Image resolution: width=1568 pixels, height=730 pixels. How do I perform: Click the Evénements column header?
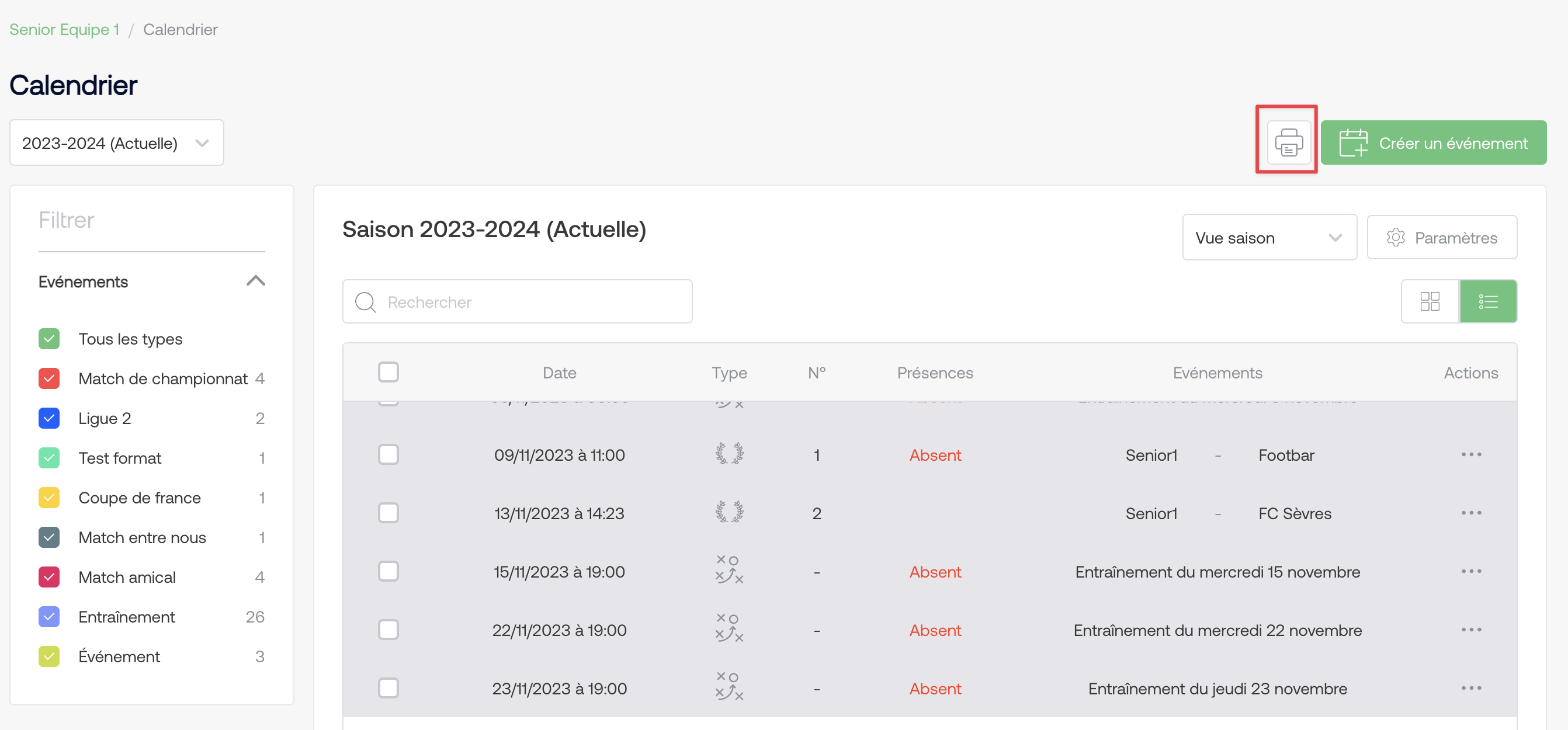click(x=1217, y=373)
